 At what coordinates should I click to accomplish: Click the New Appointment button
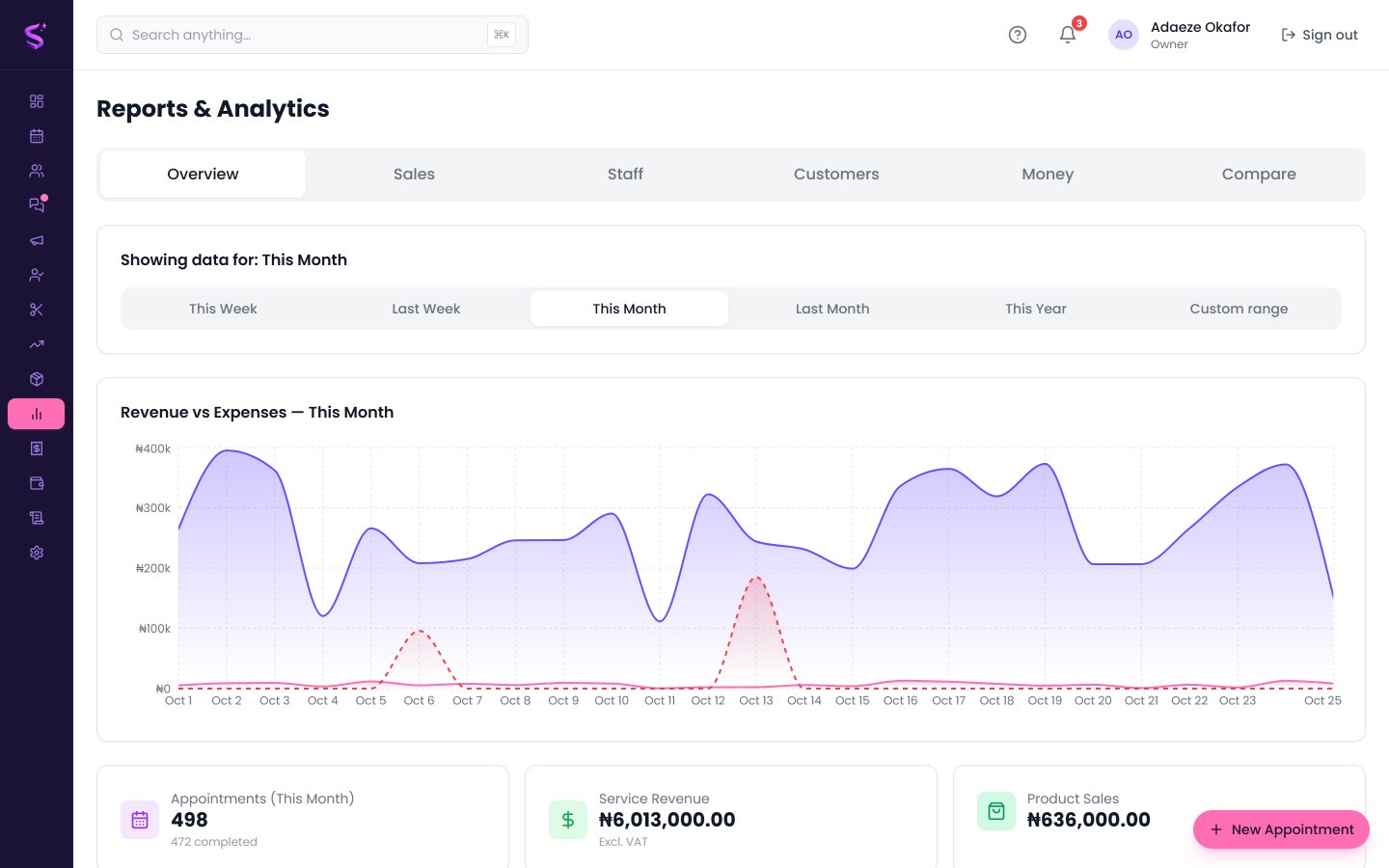[1281, 829]
